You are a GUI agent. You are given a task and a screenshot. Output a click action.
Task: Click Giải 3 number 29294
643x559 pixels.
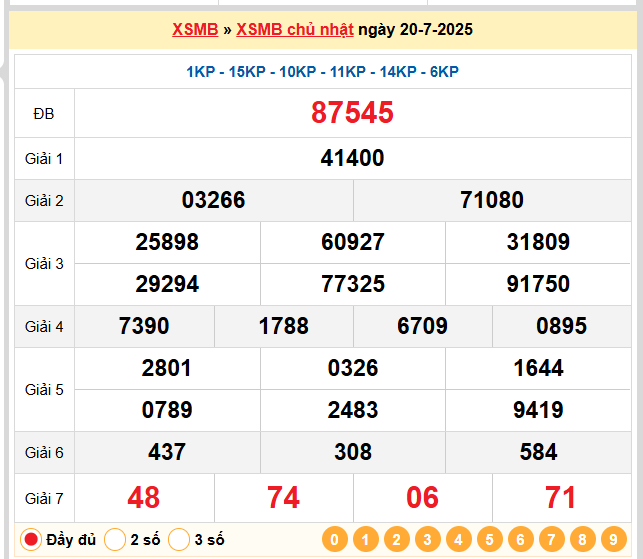pyautogui.click(x=167, y=284)
